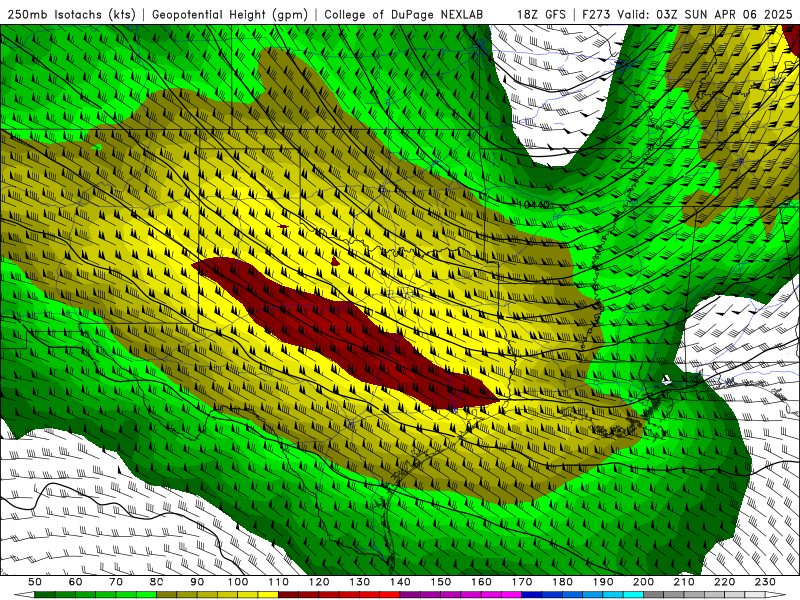800x600 pixels.
Task: Click the '210' color scale label
Action: (x=684, y=582)
